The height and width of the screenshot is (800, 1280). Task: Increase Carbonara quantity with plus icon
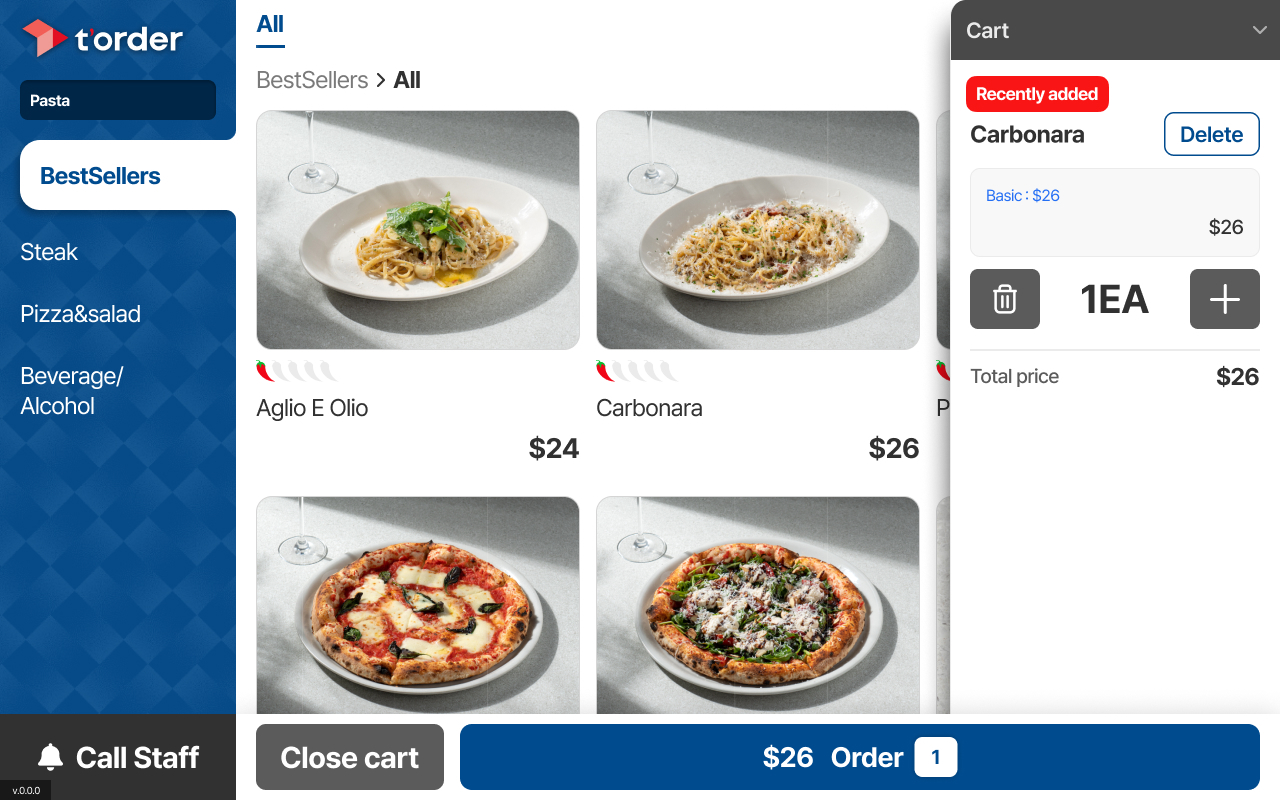point(1224,299)
